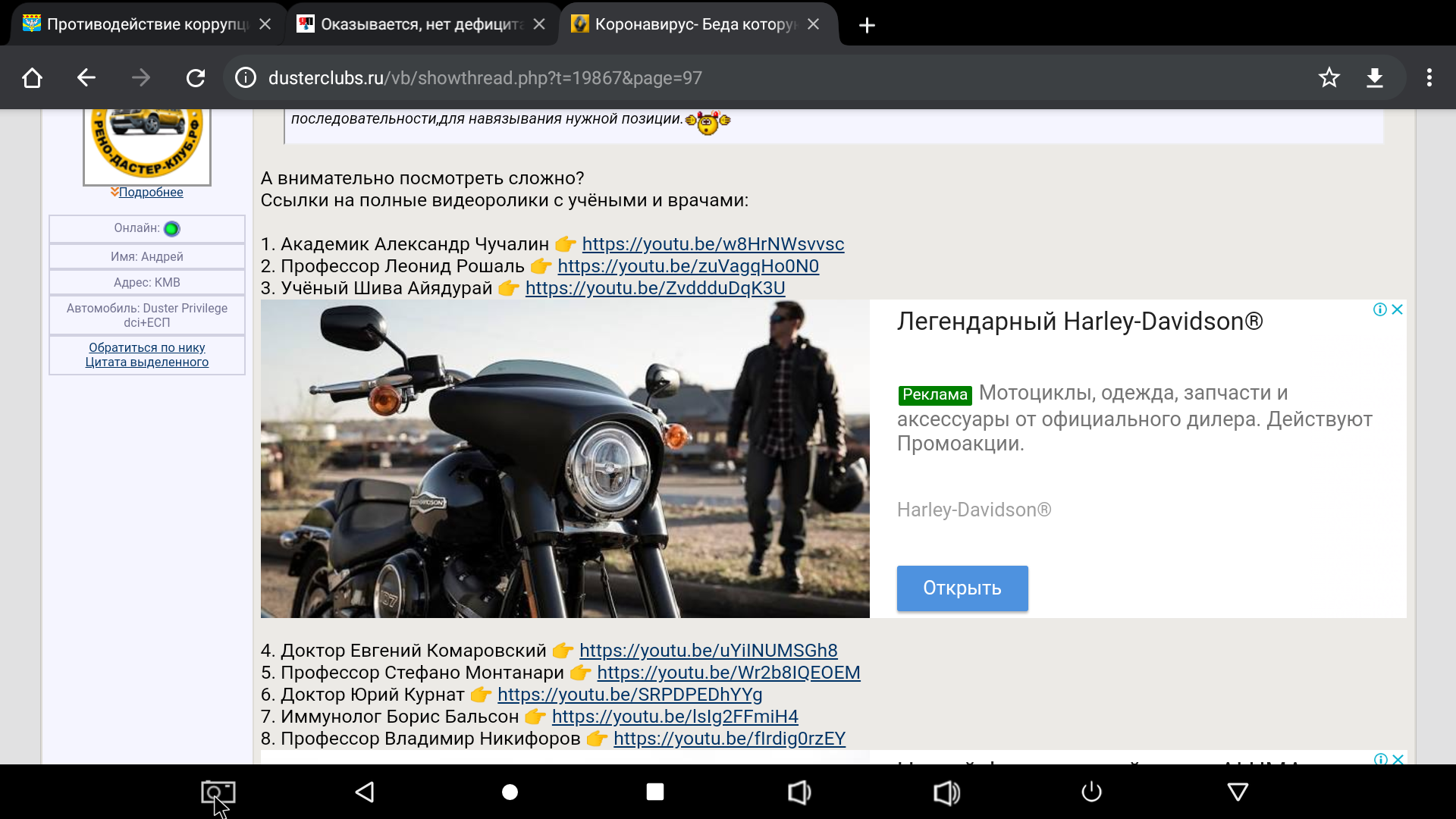The width and height of the screenshot is (1456, 819).
Task: Open the Комаровский YouTube link uYiINUMSGh8
Action: pos(708,651)
